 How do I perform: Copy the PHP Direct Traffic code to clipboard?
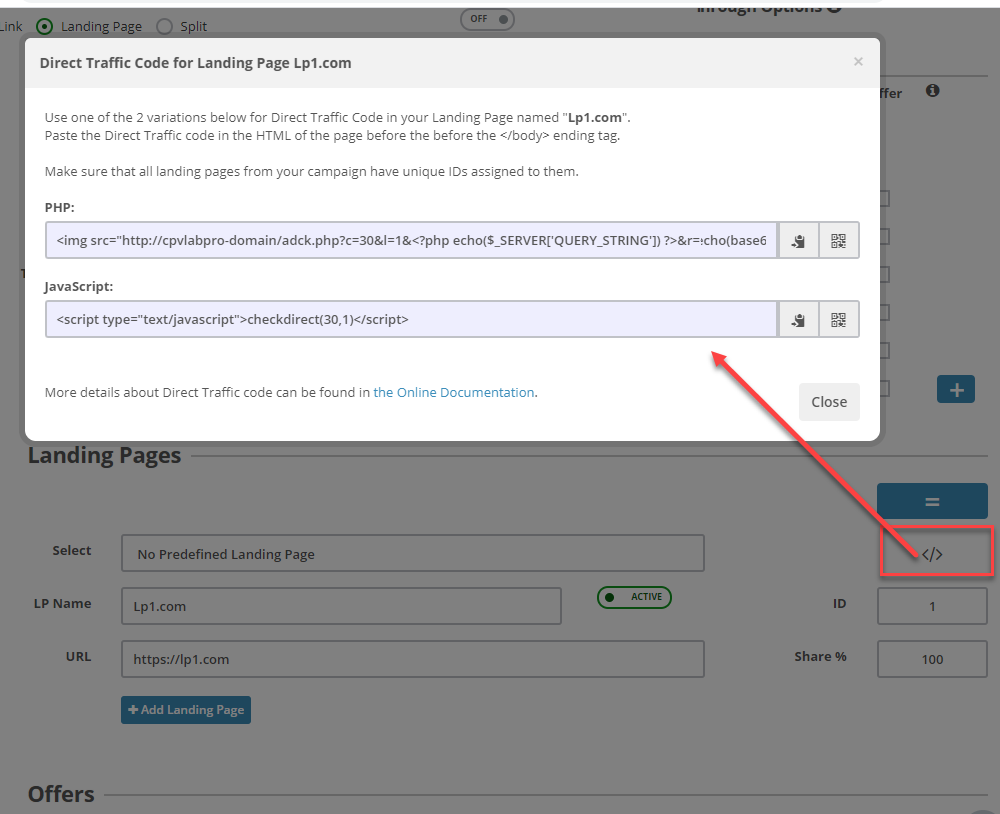pyautogui.click(x=797, y=240)
